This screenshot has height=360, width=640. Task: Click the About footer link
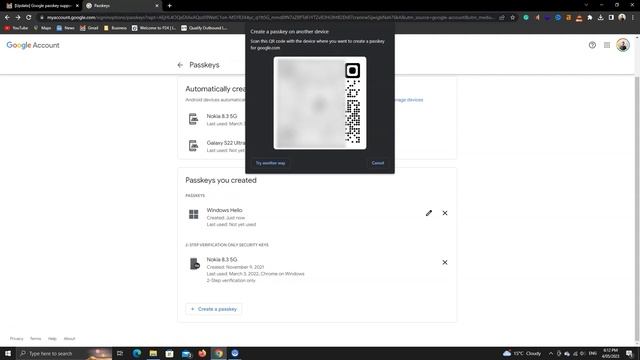pos(69,338)
